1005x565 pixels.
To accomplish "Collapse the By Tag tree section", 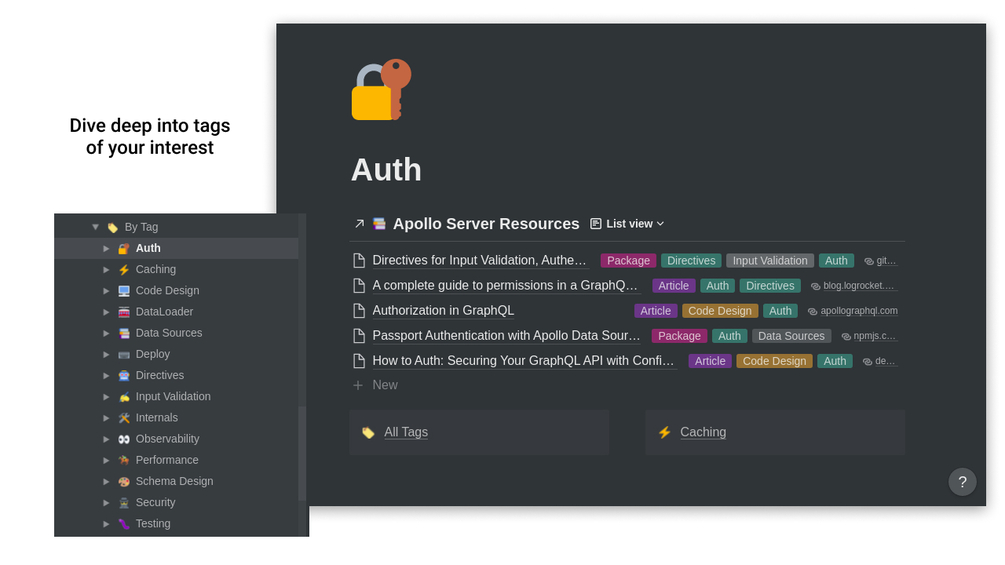I will 96,227.
